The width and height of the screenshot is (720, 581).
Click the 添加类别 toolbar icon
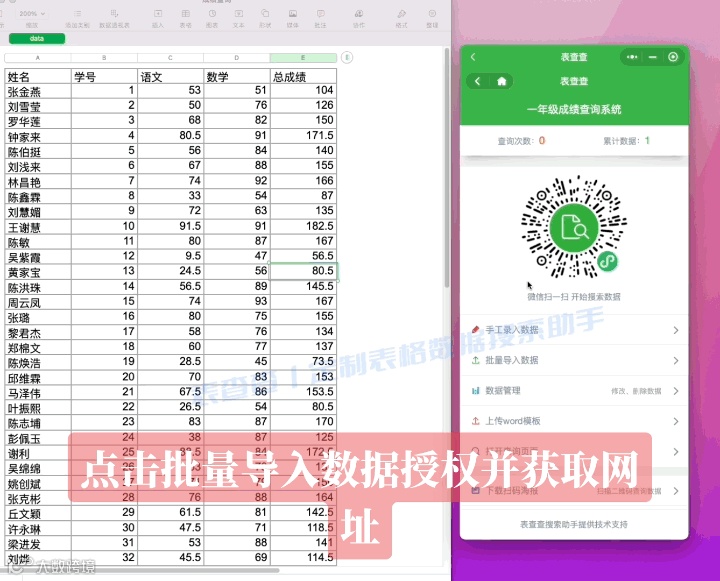coord(77,14)
